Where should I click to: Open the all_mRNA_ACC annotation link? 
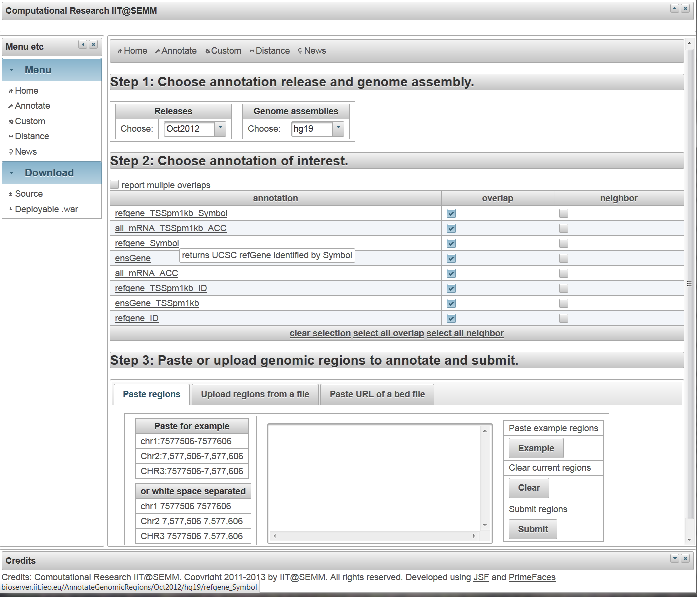tap(146, 273)
